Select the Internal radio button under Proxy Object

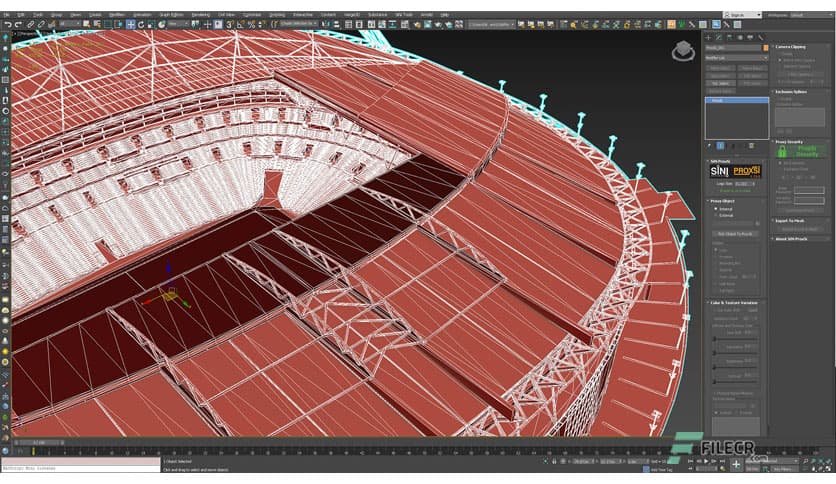pyautogui.click(x=716, y=209)
